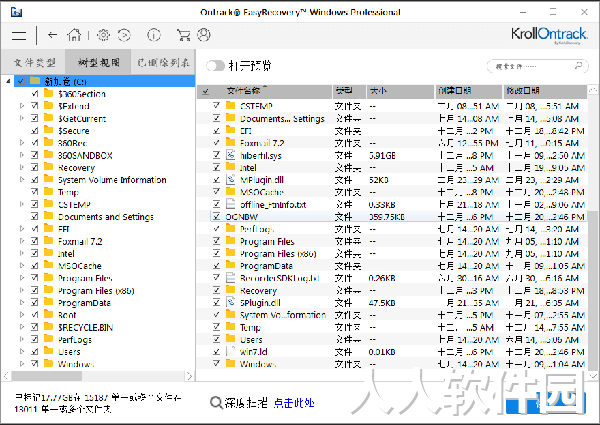Toggle the preview switch on
The image size is (600, 425).
coord(215,66)
